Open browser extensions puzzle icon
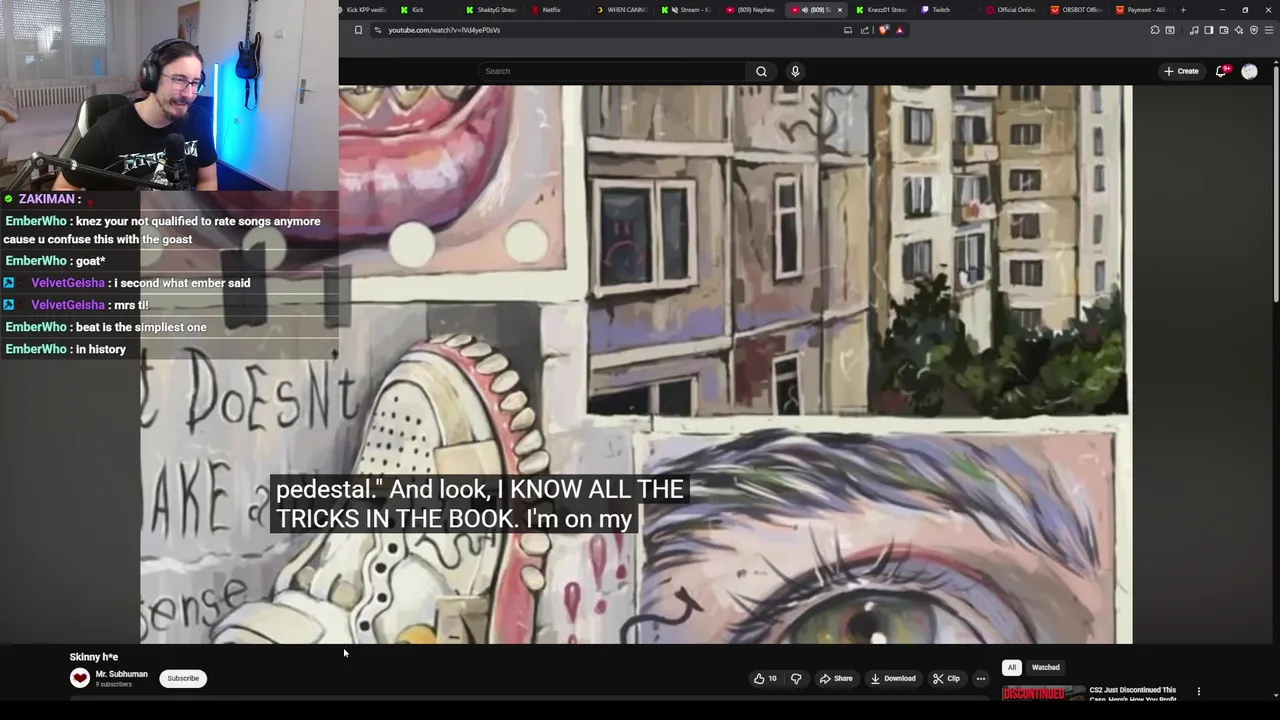 1155,30
